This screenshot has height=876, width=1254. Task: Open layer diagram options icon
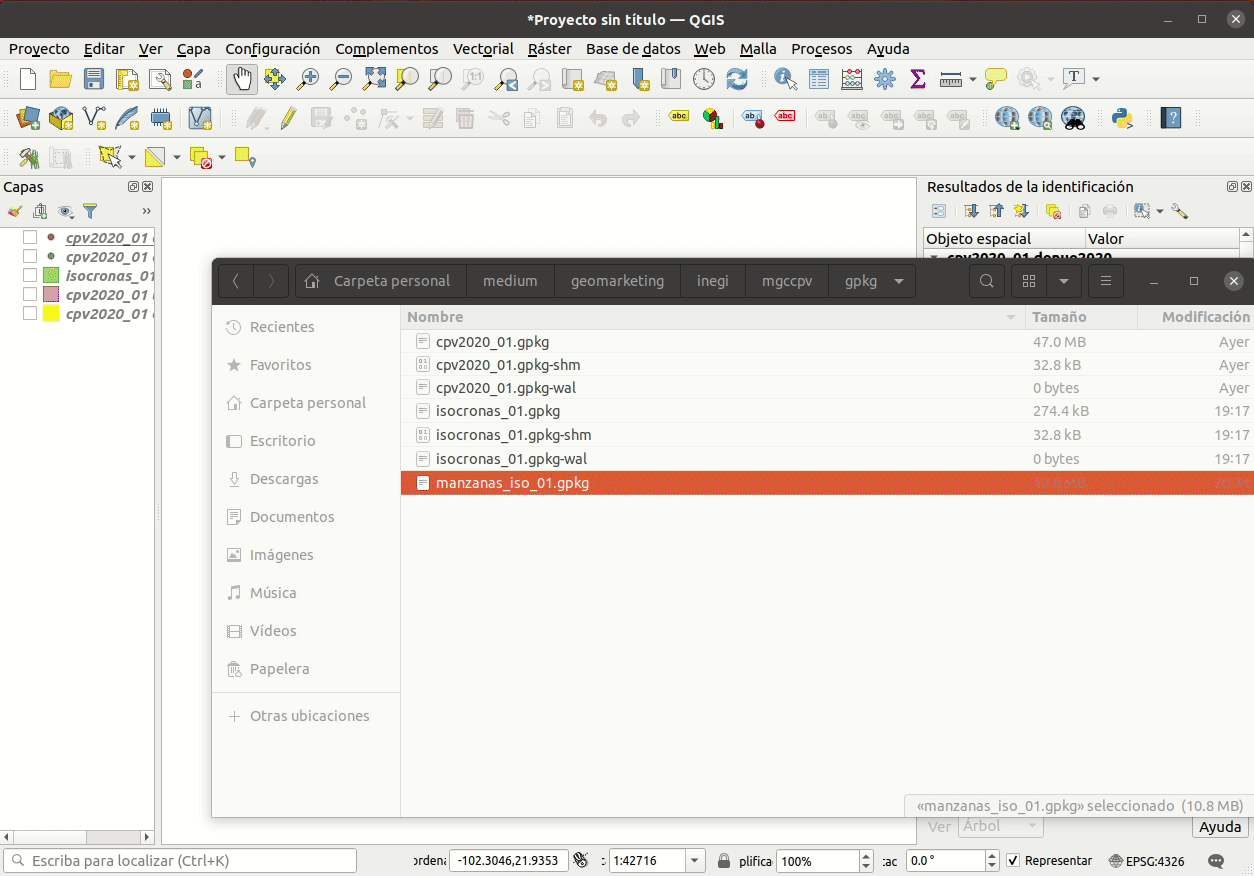pyautogui.click(x=712, y=119)
